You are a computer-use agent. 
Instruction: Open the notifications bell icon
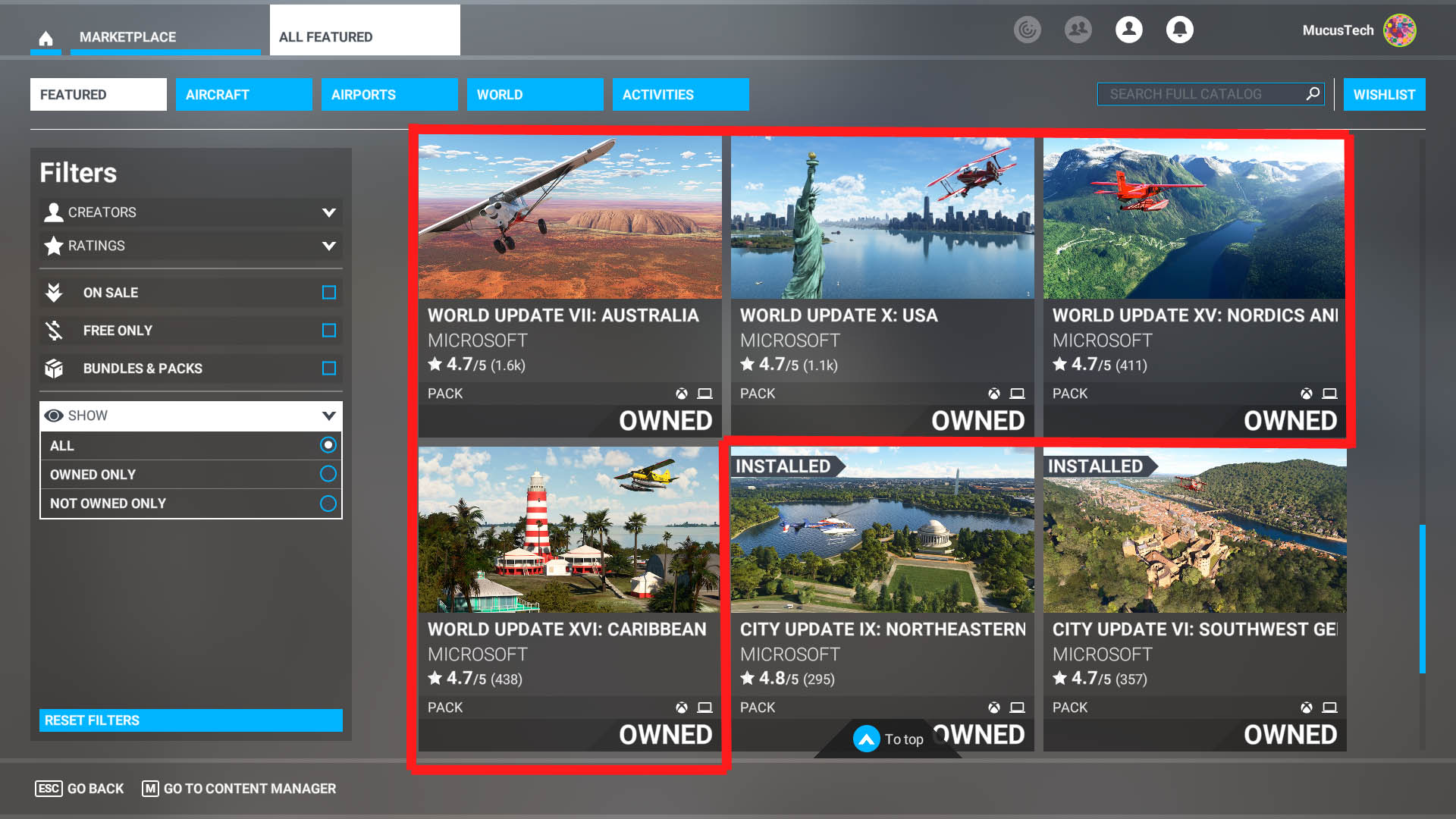pos(1179,30)
